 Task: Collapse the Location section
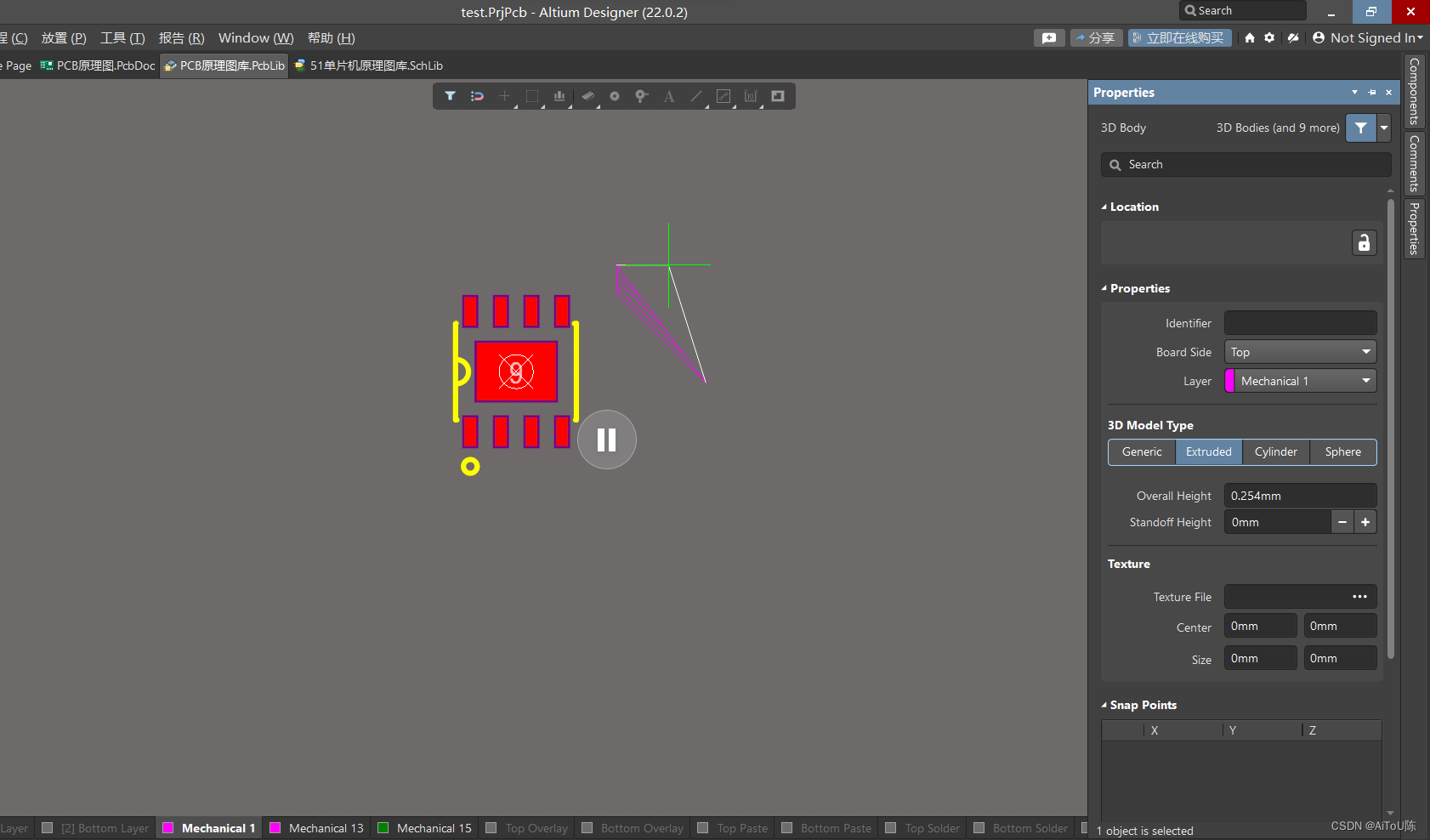pos(1104,207)
